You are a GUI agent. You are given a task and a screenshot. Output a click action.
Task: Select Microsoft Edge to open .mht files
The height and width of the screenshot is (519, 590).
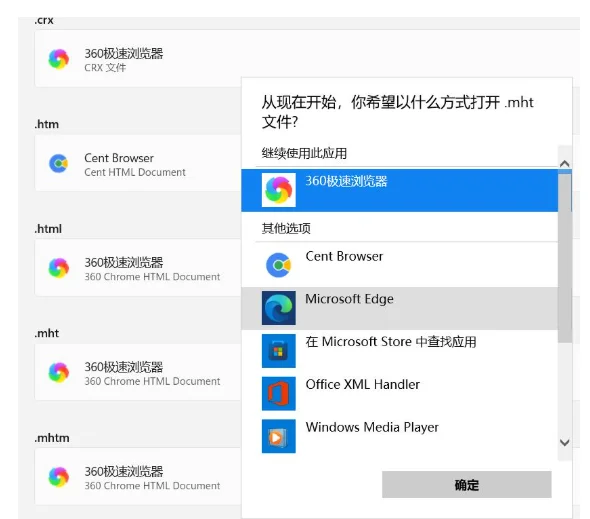click(x=400, y=308)
